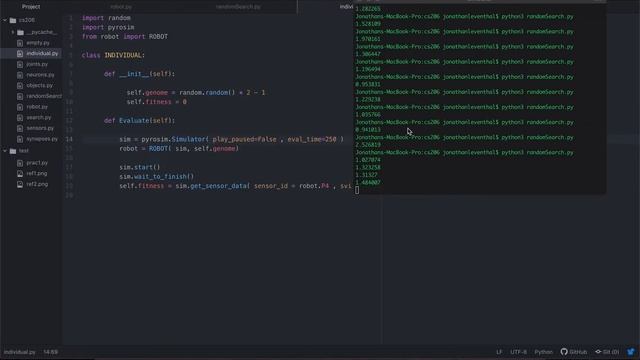Click the cs206 folder icon
This screenshot has height=360, width=640.
point(13,20)
